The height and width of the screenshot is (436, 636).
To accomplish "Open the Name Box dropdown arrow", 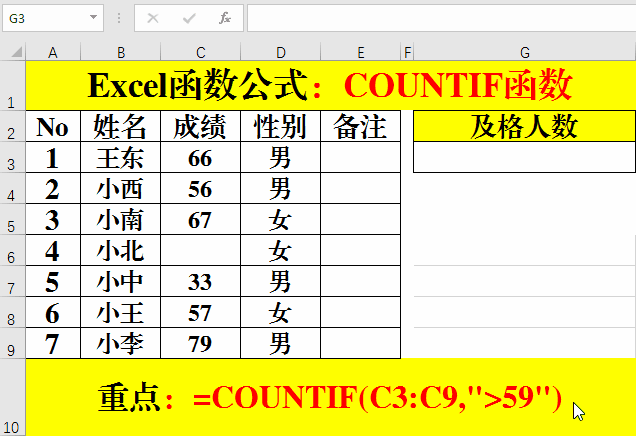I will (x=93, y=17).
